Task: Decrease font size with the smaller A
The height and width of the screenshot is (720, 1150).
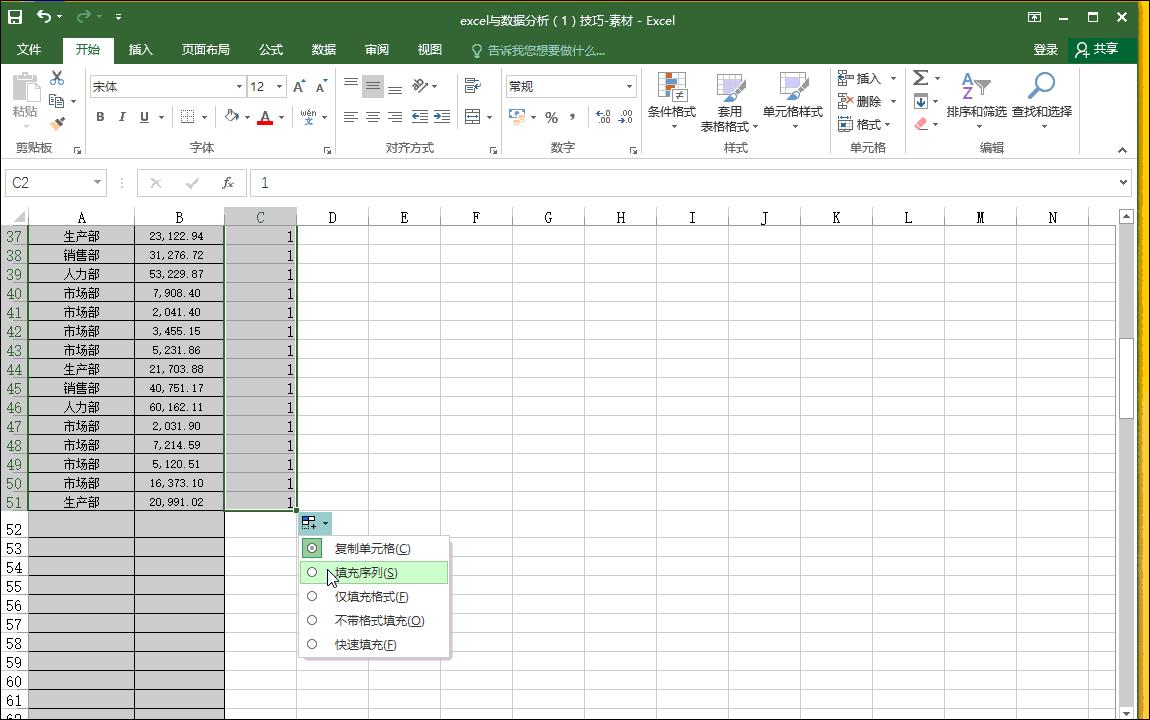Action: [321, 87]
